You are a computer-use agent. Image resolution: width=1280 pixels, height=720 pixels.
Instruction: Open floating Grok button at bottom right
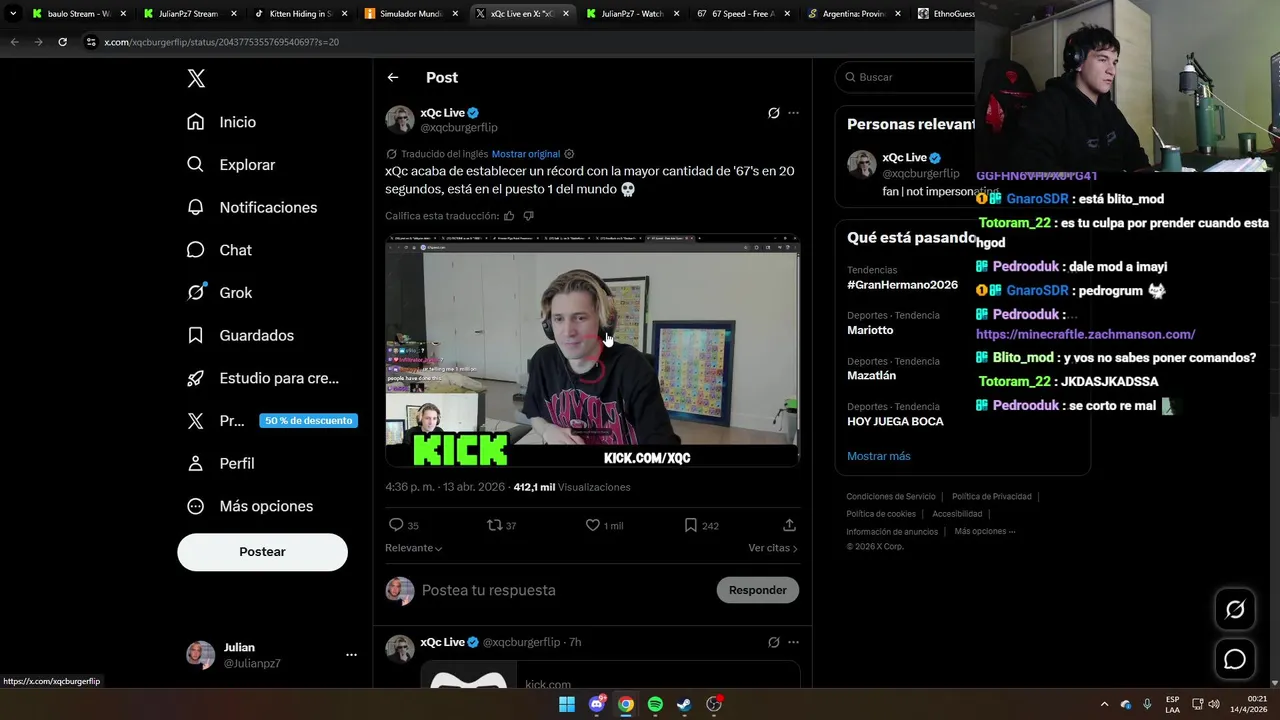tap(1235, 609)
